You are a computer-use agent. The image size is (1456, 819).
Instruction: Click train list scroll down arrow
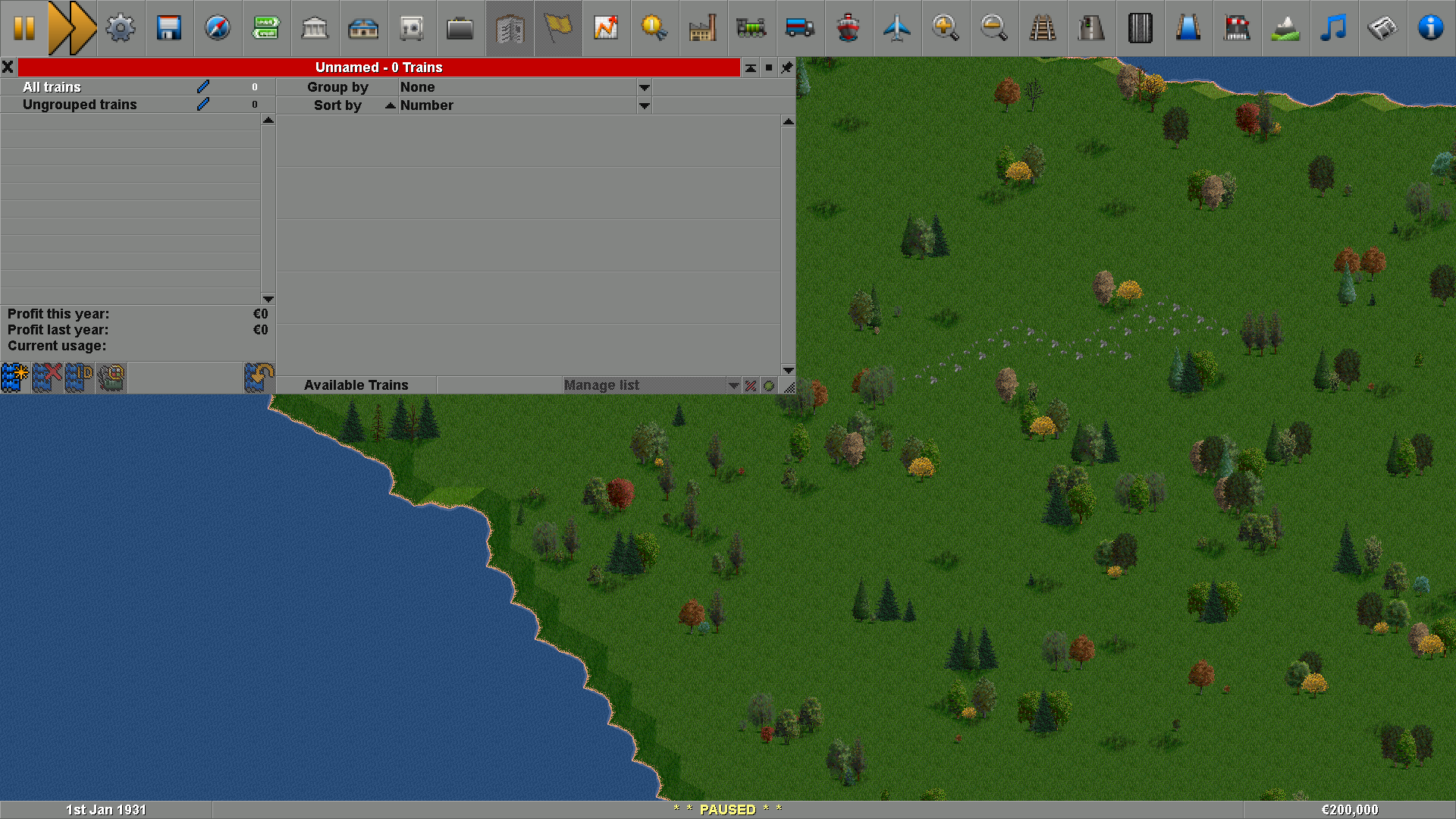click(789, 370)
